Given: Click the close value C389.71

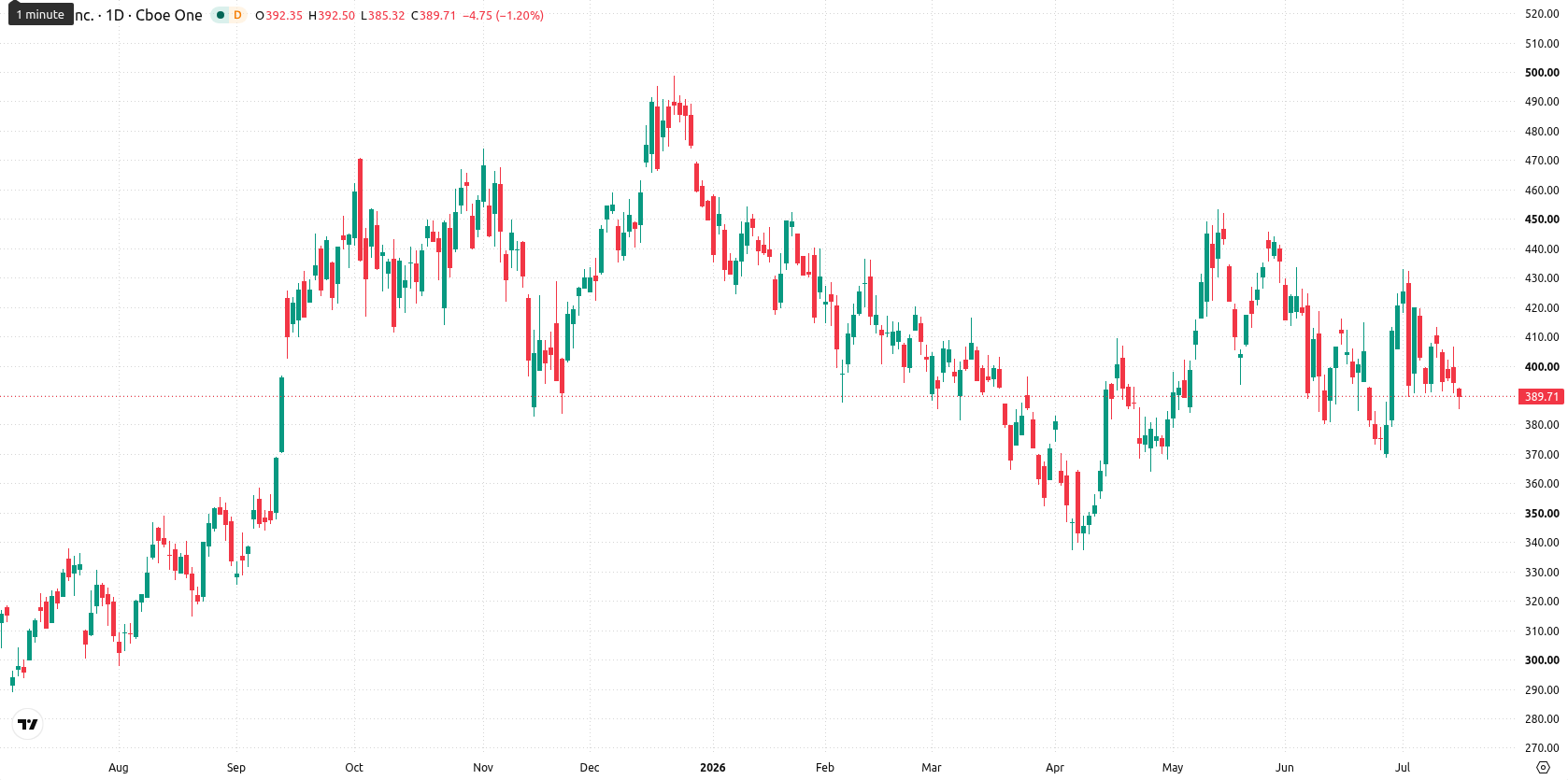Looking at the screenshot, I should pyautogui.click(x=434, y=16).
